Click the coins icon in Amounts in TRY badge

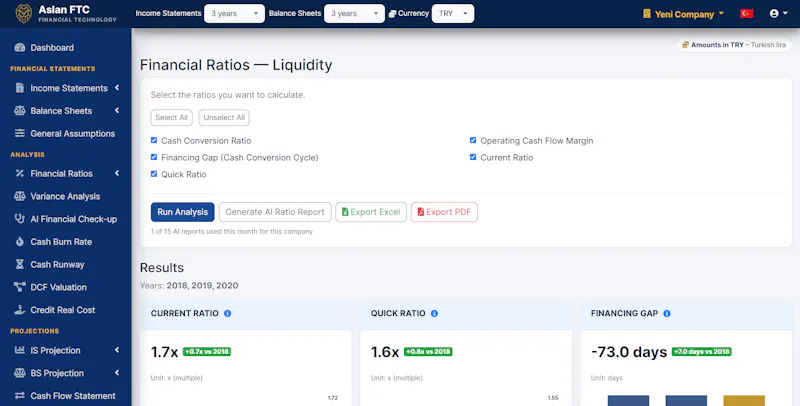pyautogui.click(x=686, y=45)
